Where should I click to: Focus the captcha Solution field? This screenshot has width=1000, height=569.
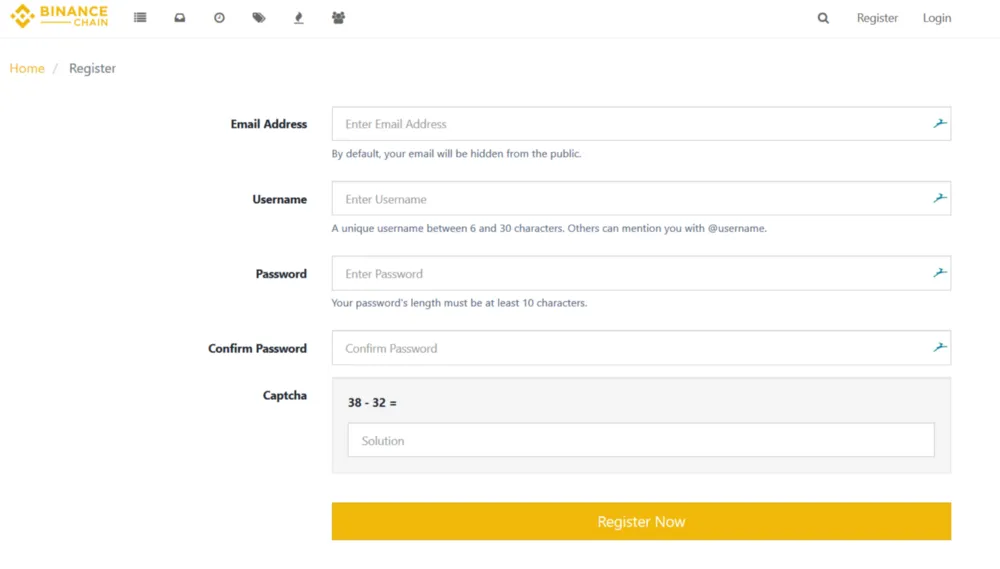point(641,440)
